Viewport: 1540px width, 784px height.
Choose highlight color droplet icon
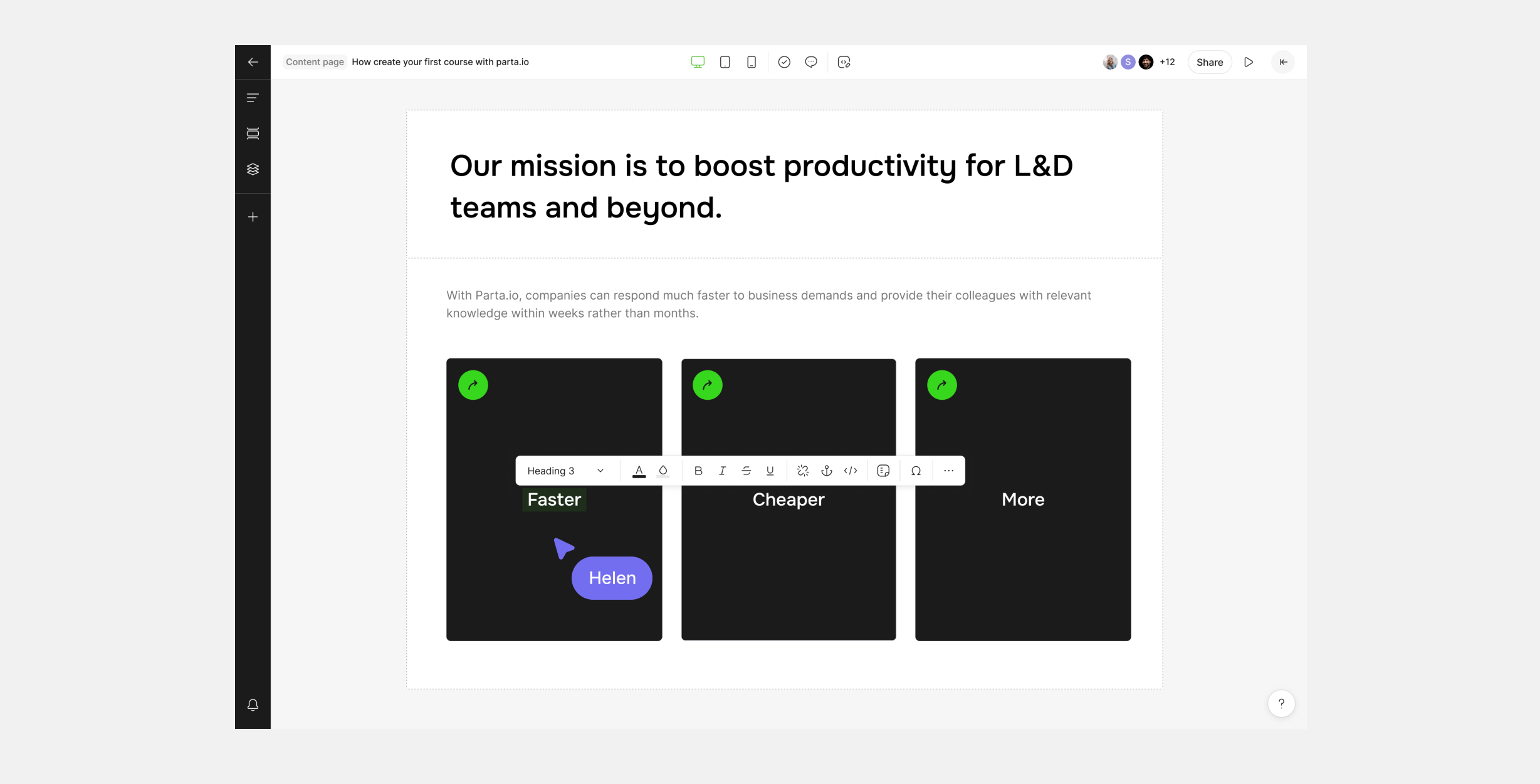click(663, 471)
